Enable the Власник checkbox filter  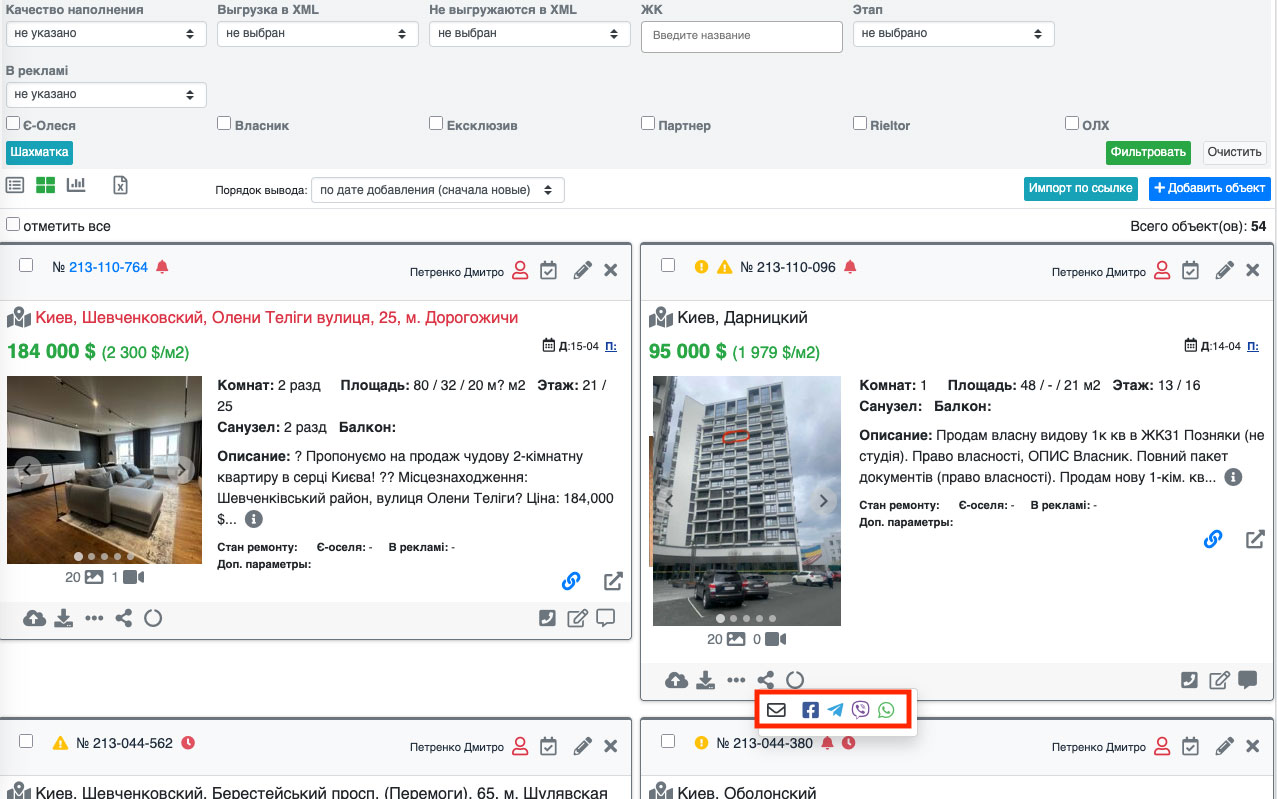click(x=224, y=124)
